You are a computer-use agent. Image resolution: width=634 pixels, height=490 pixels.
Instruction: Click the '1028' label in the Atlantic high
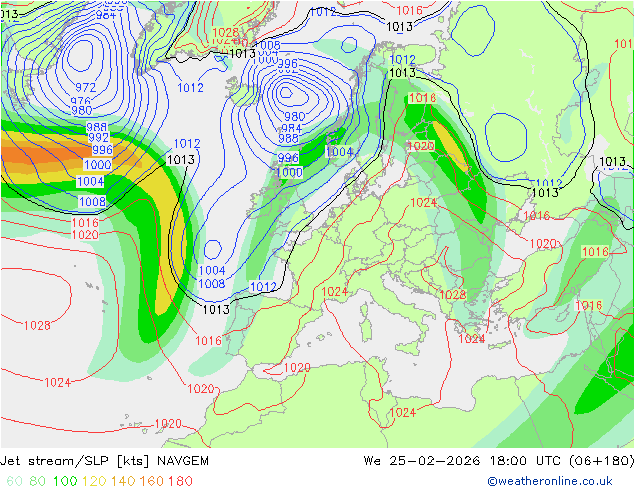click(37, 325)
